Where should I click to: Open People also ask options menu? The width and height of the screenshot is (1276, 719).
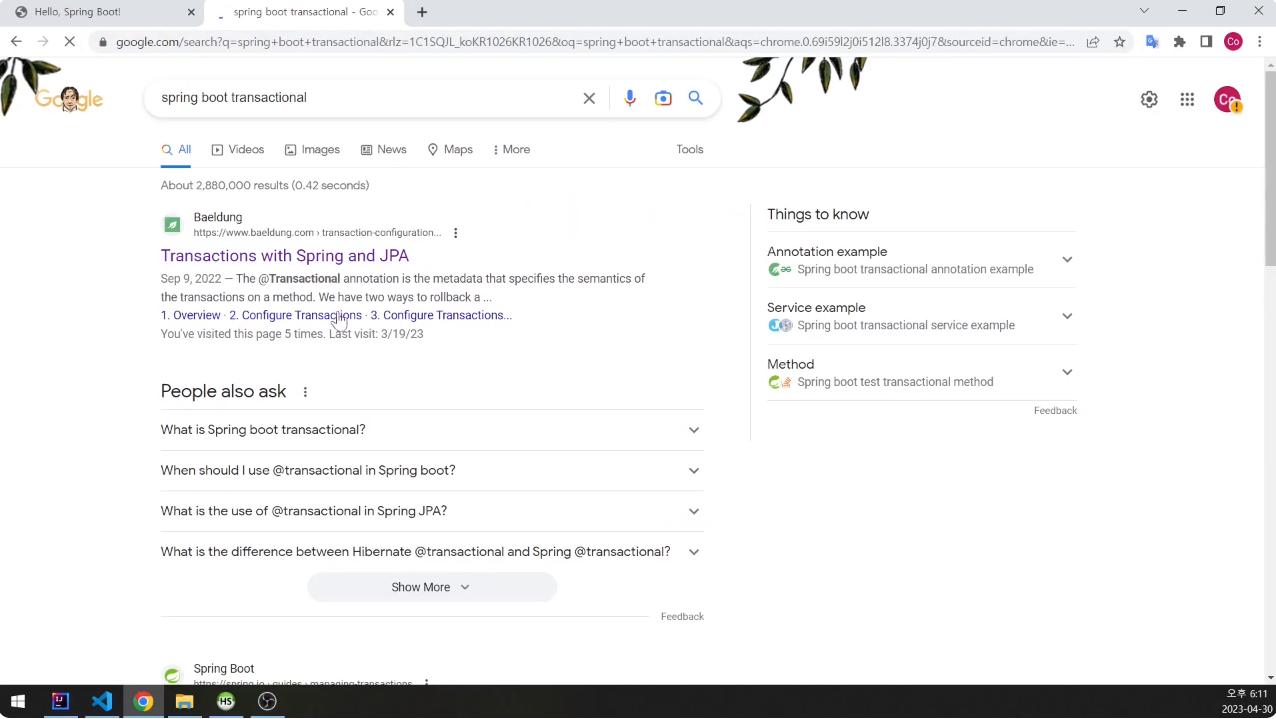pos(305,392)
